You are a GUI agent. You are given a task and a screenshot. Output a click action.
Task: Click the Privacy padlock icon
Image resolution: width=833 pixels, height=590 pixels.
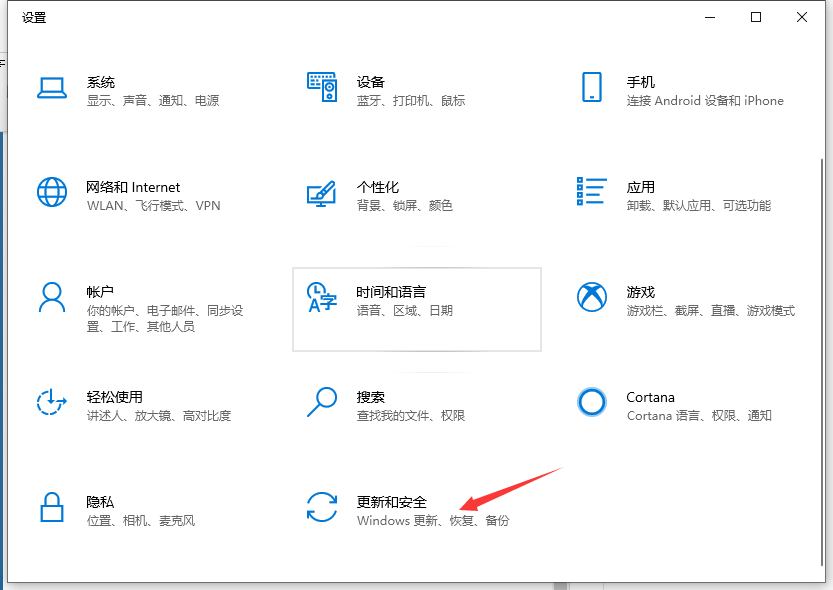[x=52, y=507]
